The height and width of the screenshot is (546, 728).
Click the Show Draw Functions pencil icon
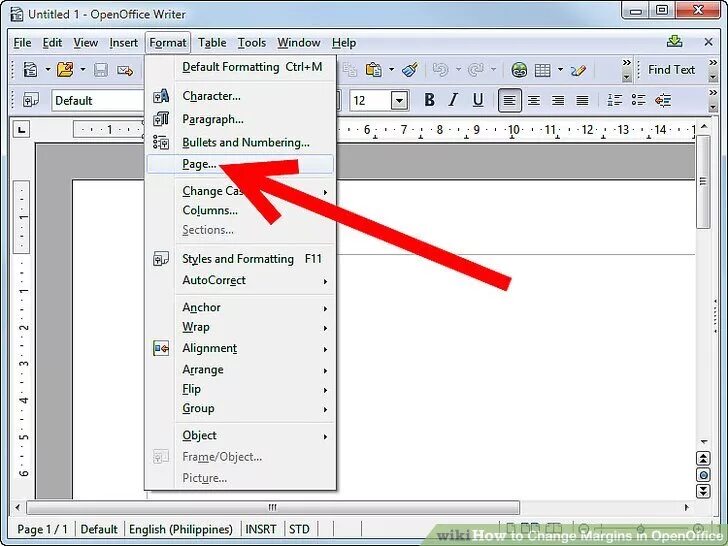click(x=578, y=70)
